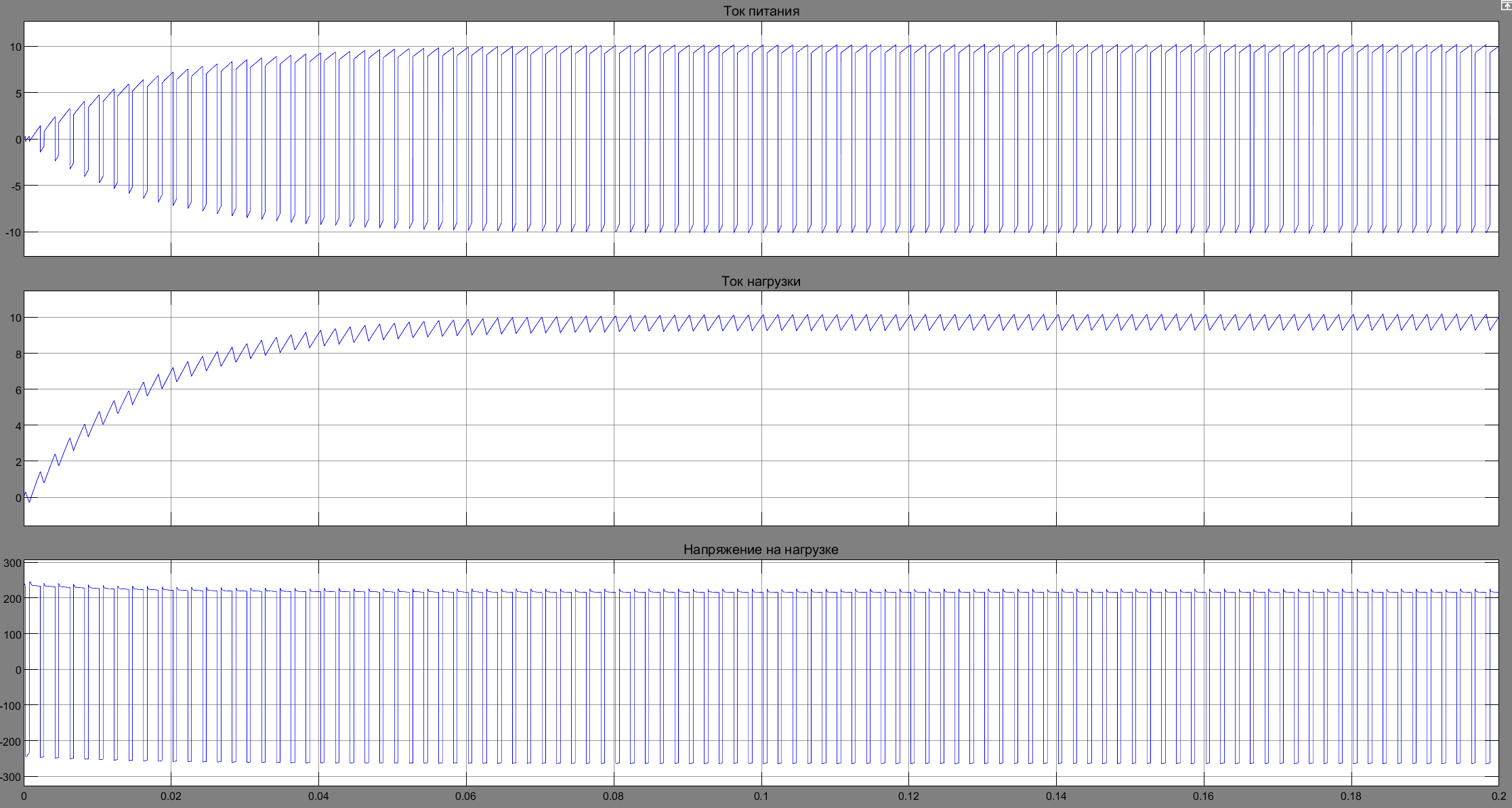Click the -10 tick label in the Ток питания plot
Screen dimensions: 1512x808
[14, 232]
